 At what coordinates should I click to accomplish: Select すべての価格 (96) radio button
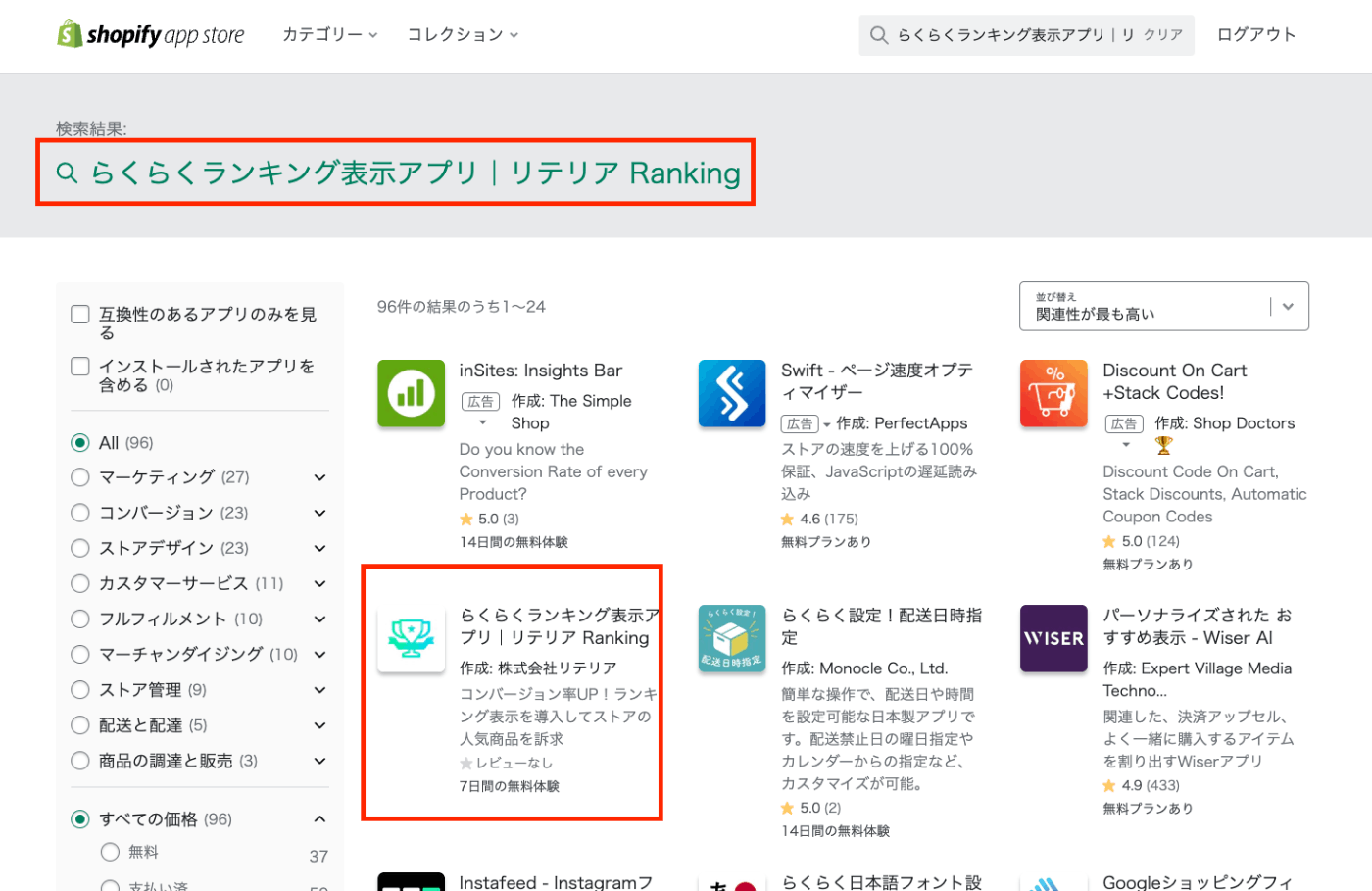[80, 819]
